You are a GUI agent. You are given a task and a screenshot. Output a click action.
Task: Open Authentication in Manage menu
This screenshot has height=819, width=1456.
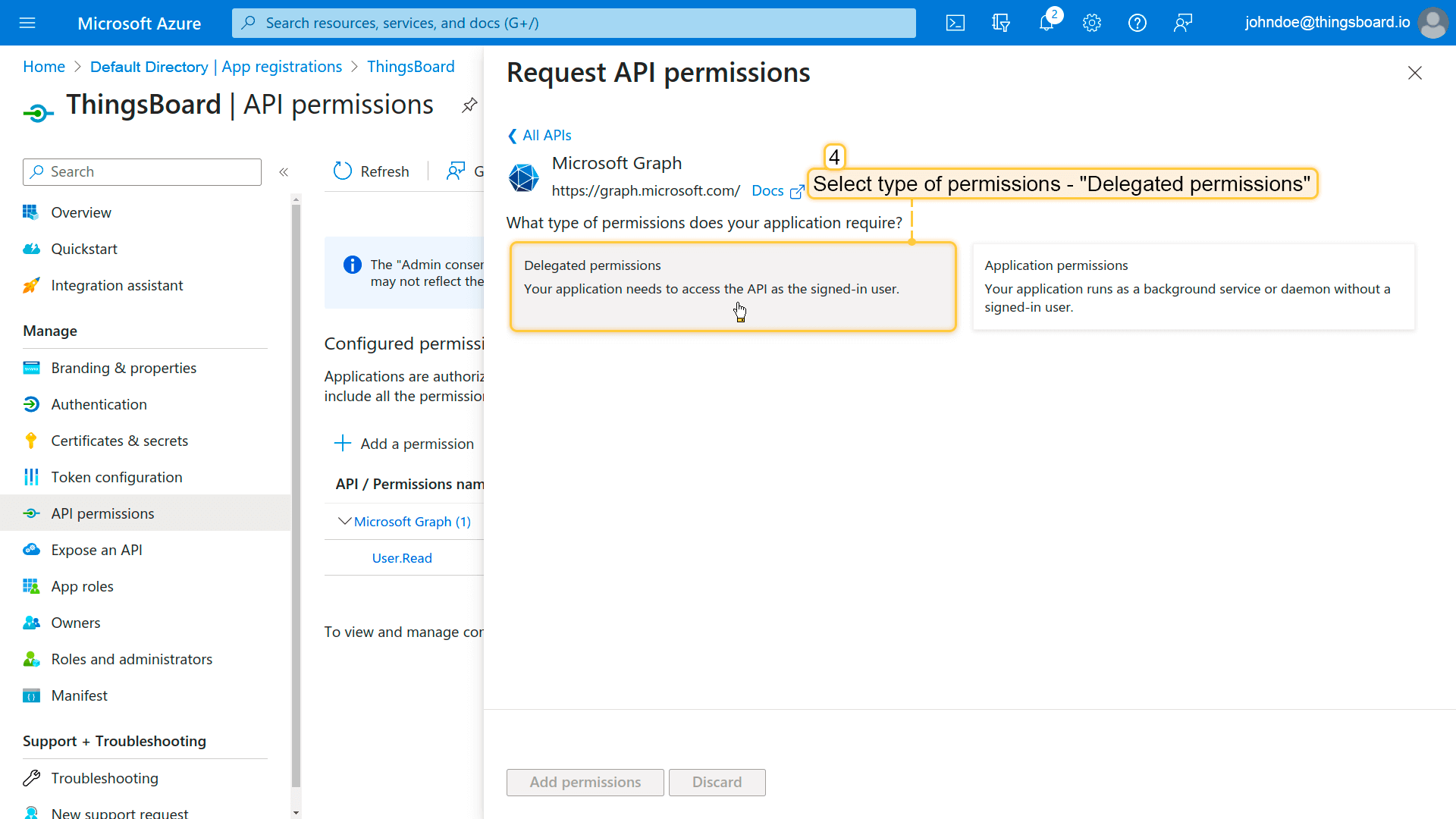click(x=99, y=404)
